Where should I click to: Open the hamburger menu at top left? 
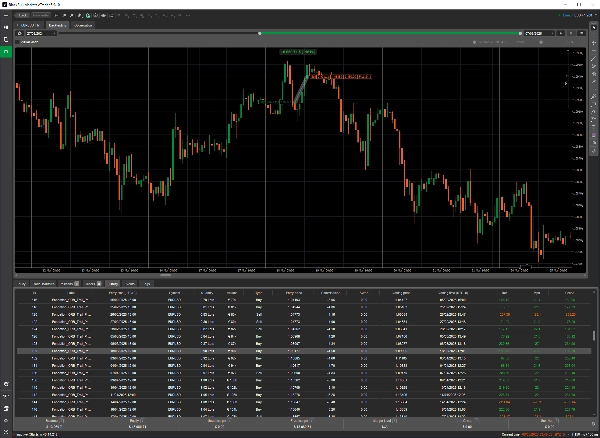[6, 15]
